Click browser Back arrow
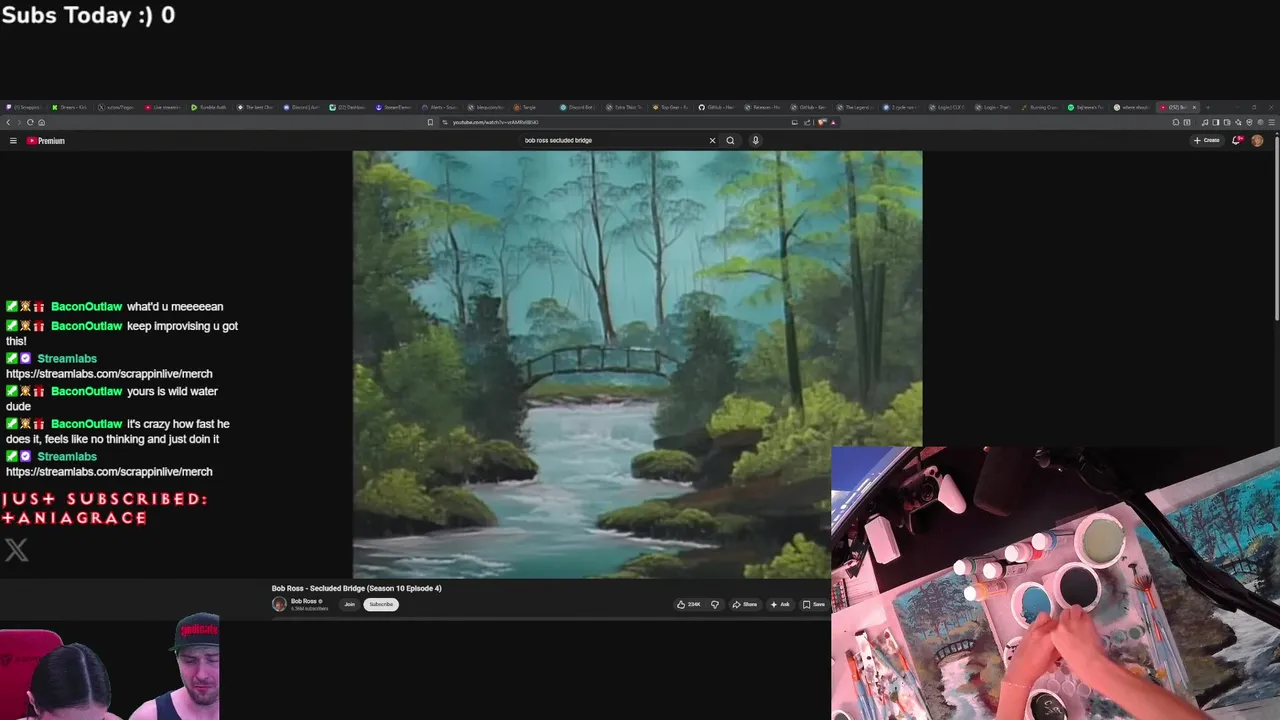 point(8,122)
